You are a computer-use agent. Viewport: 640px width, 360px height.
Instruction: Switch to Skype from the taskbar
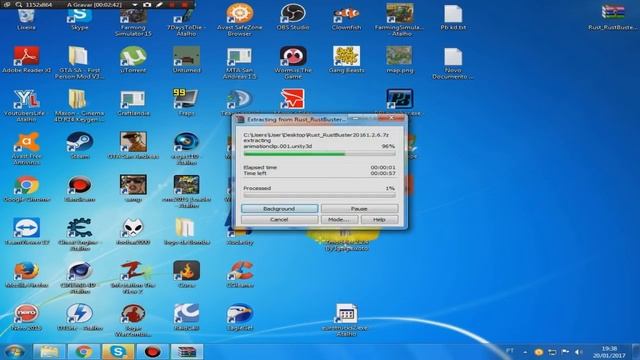coord(118,352)
